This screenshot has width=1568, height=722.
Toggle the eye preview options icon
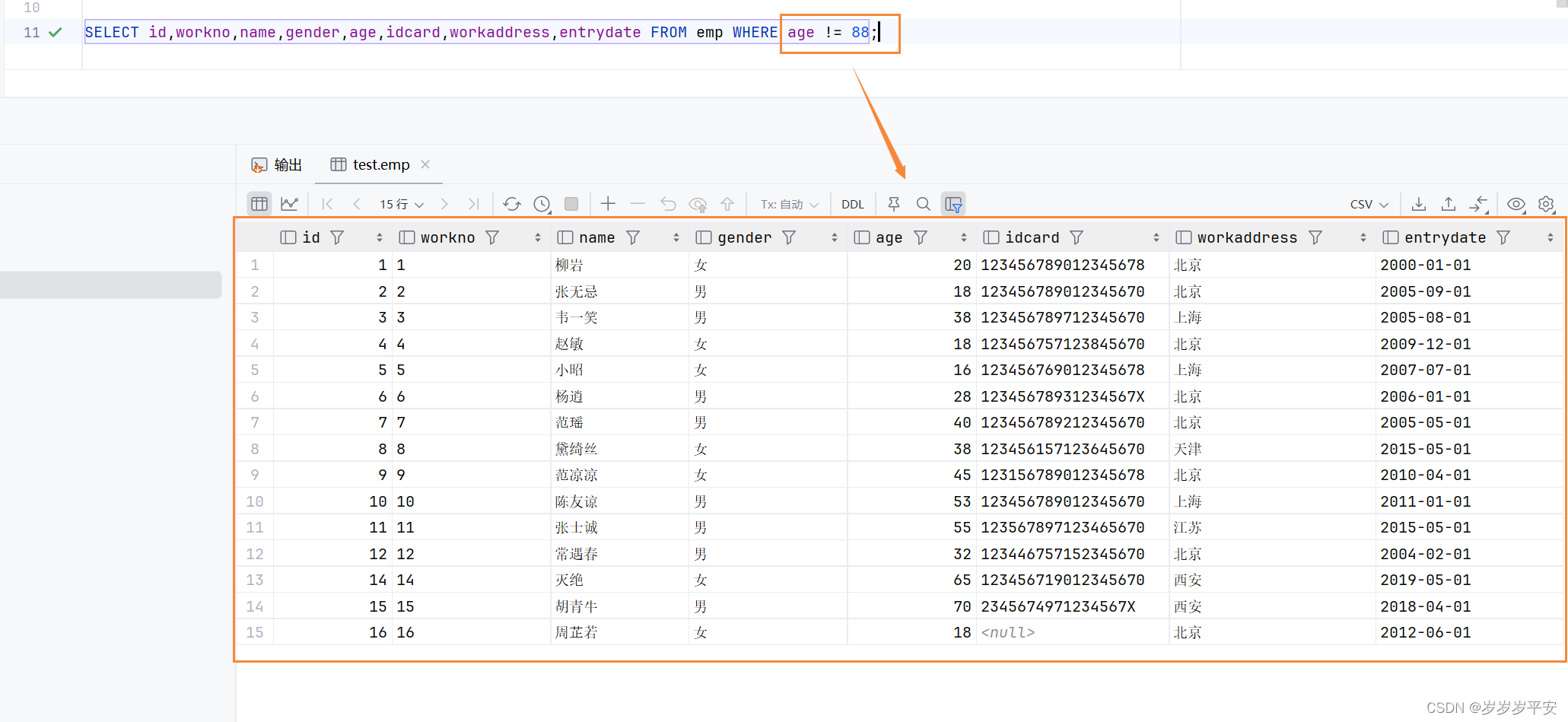(x=1516, y=204)
